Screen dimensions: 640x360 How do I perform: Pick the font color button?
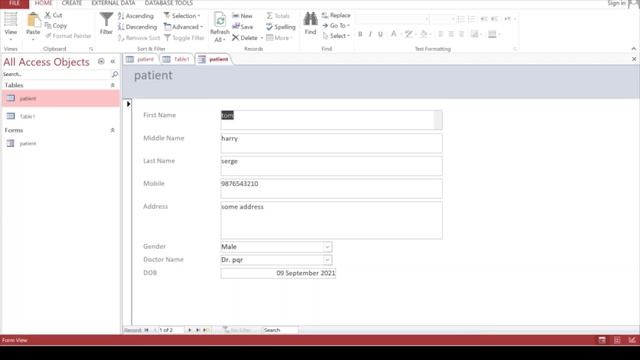(393, 34)
